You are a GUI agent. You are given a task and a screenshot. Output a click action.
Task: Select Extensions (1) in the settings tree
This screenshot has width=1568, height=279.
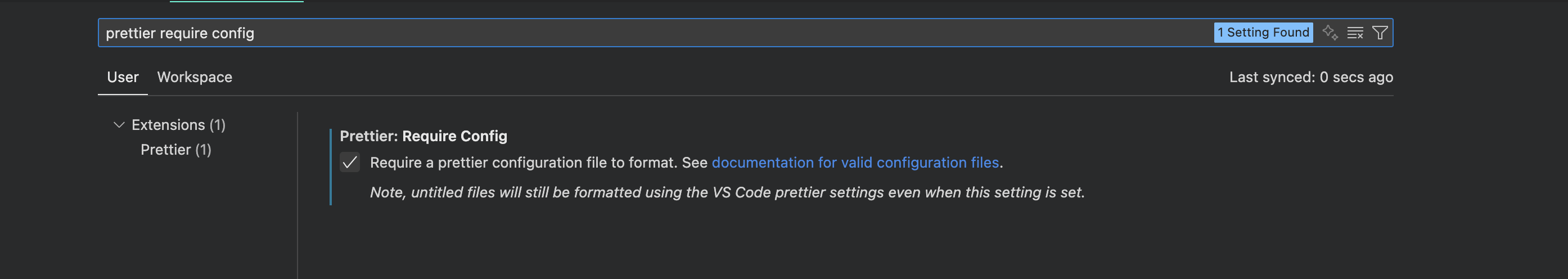pos(178,125)
